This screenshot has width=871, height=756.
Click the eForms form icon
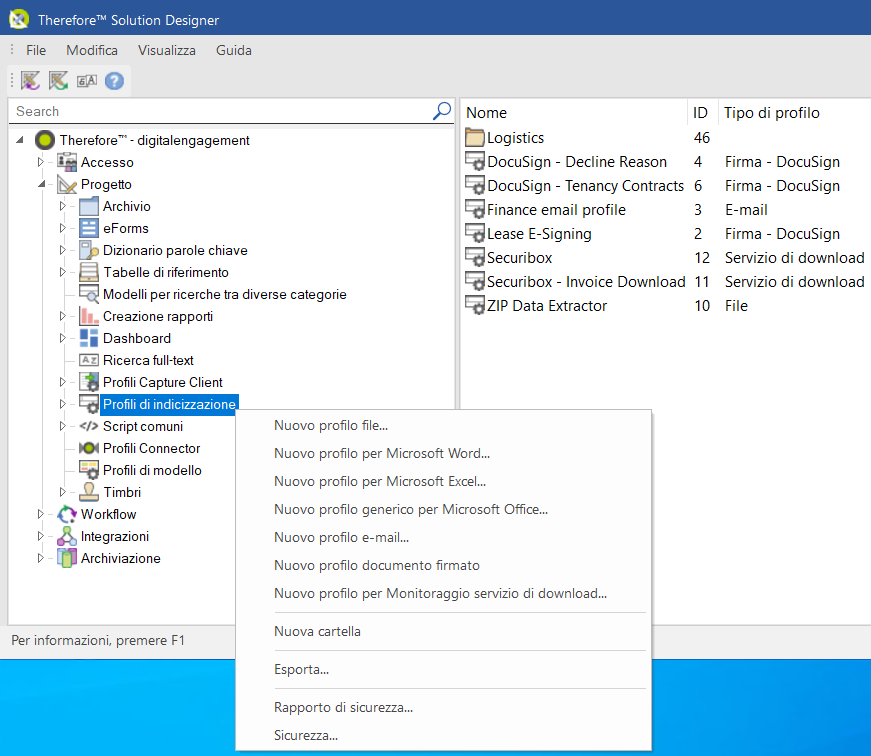pos(89,228)
